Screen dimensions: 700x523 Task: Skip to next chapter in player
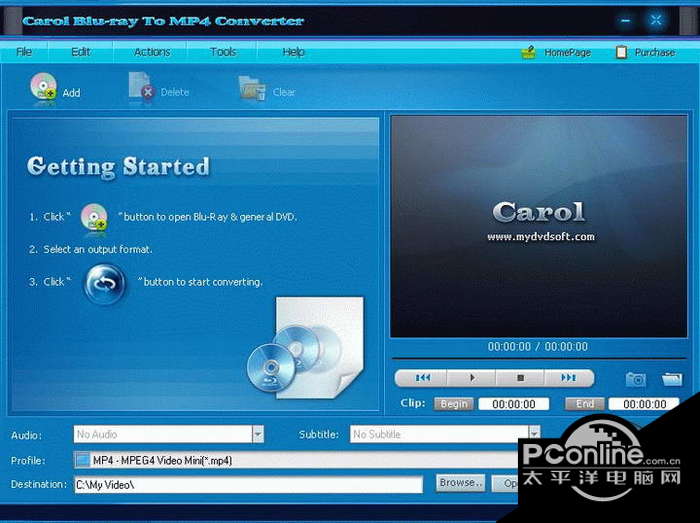point(569,378)
